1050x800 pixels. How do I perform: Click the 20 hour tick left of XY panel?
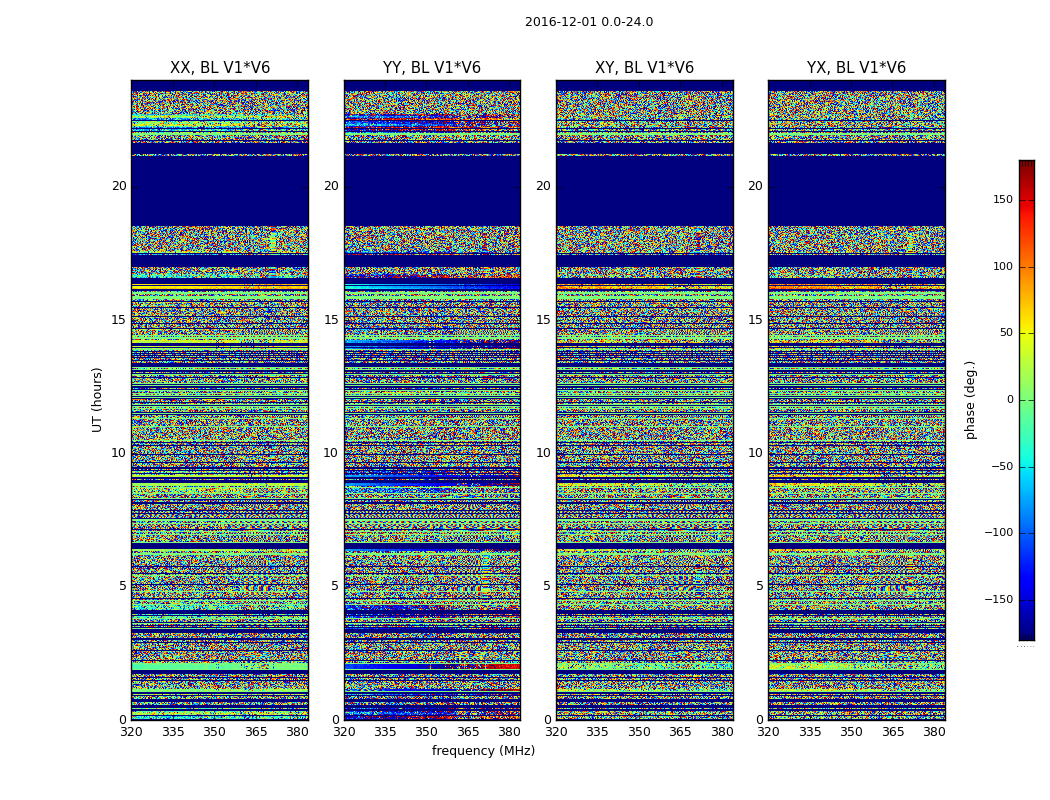point(543,186)
